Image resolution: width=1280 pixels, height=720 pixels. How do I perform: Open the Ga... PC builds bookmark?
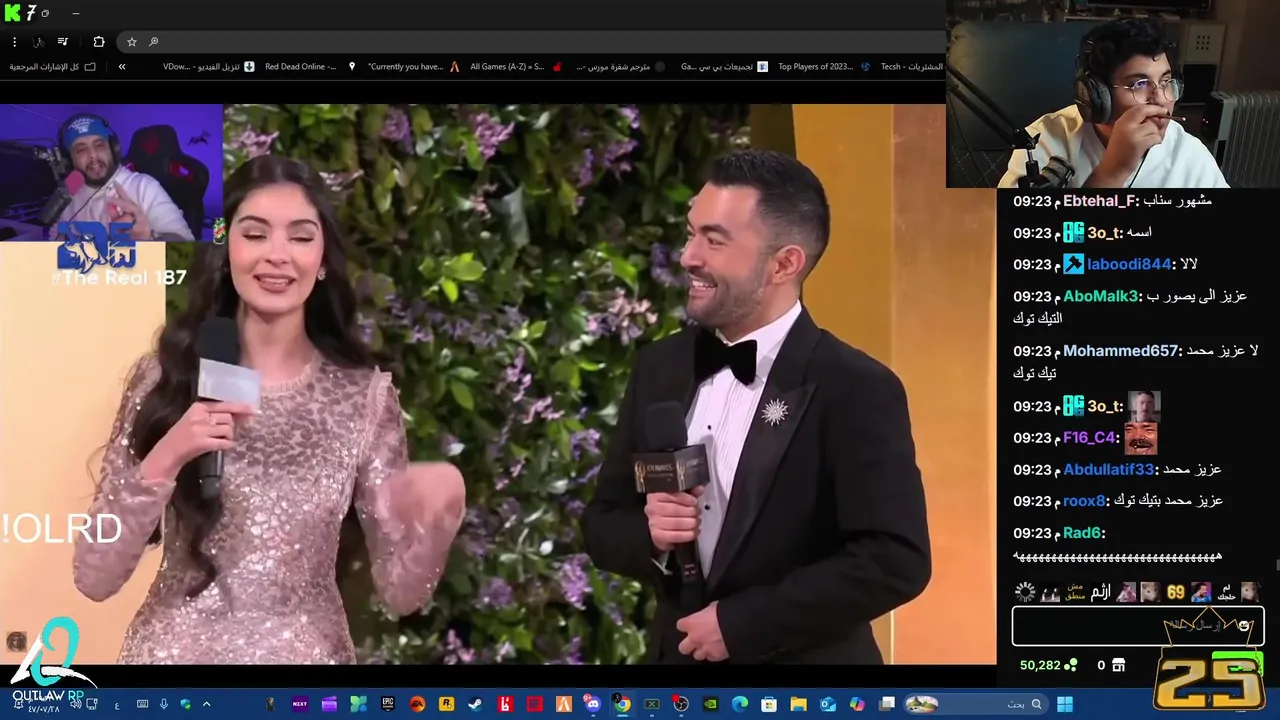click(724, 67)
